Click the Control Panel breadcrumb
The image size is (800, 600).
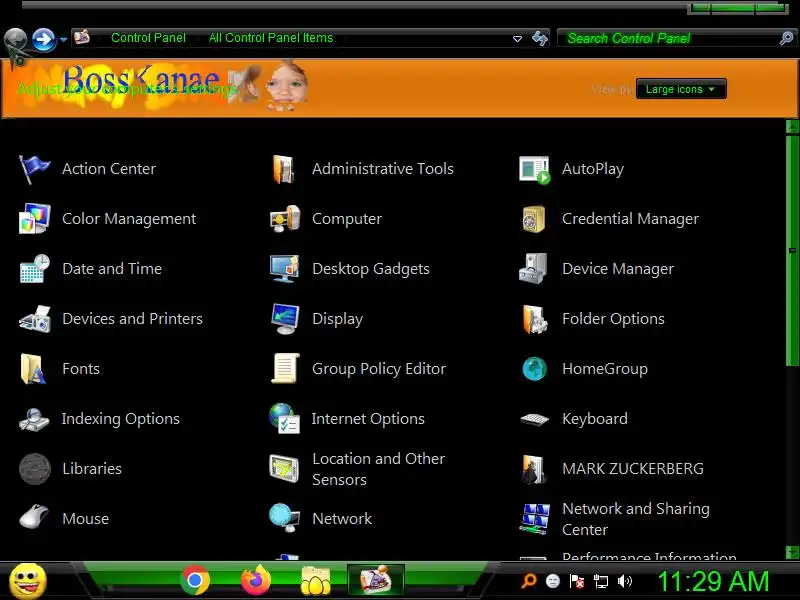click(x=148, y=38)
